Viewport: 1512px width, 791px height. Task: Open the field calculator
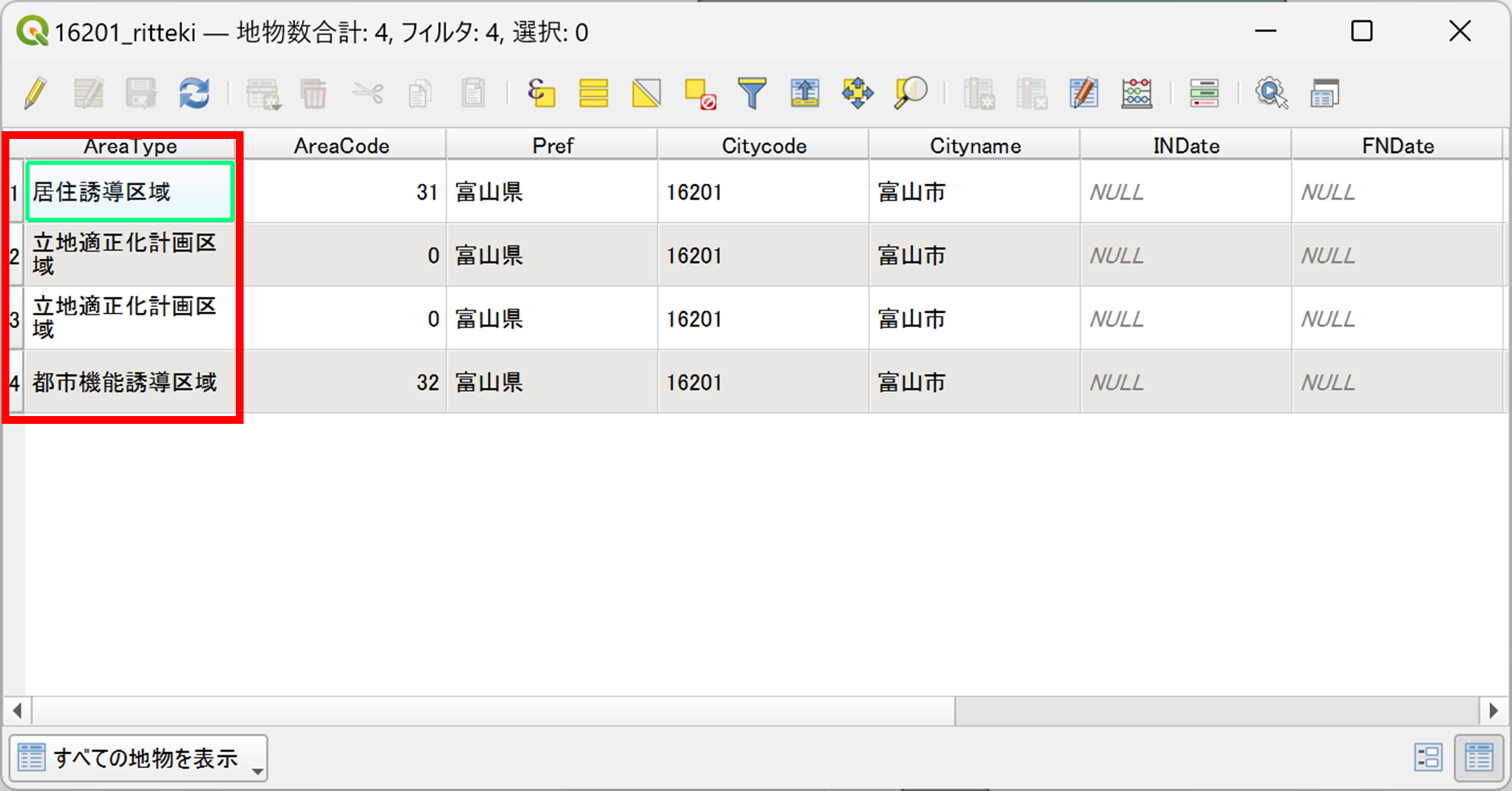[x=1137, y=94]
